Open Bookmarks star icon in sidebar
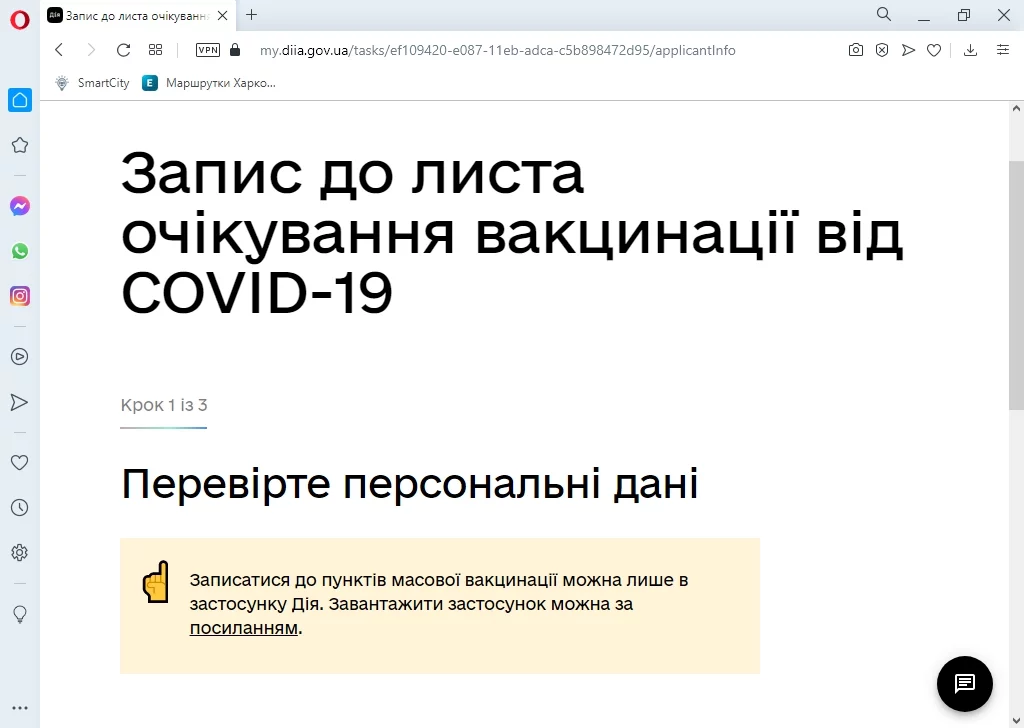 click(20, 145)
